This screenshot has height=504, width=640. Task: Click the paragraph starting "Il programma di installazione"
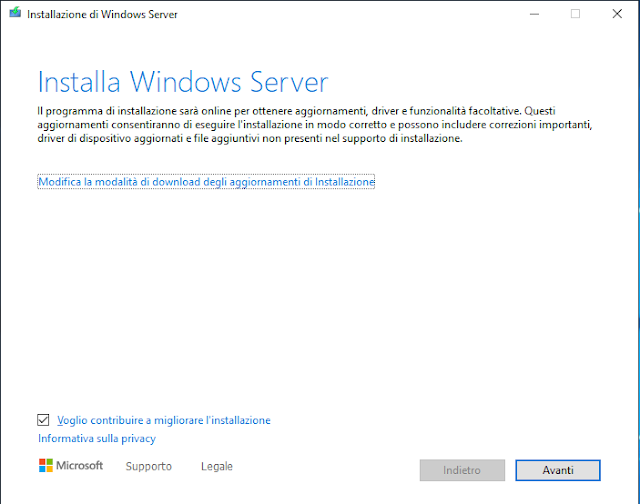315,124
